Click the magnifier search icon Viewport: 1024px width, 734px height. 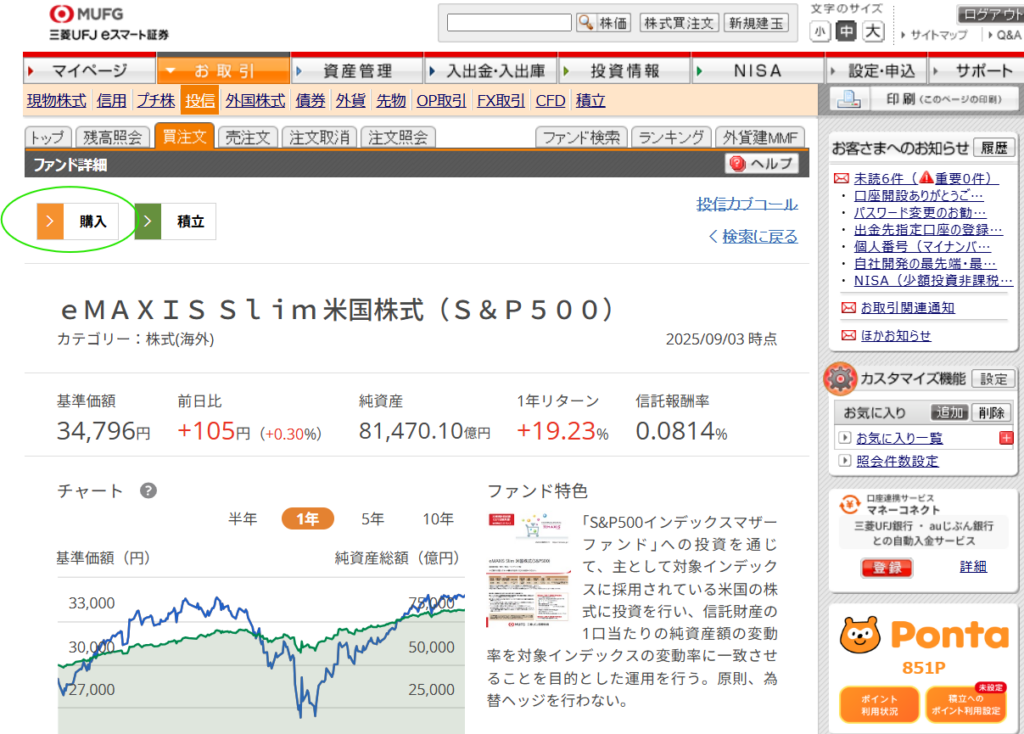pos(586,23)
